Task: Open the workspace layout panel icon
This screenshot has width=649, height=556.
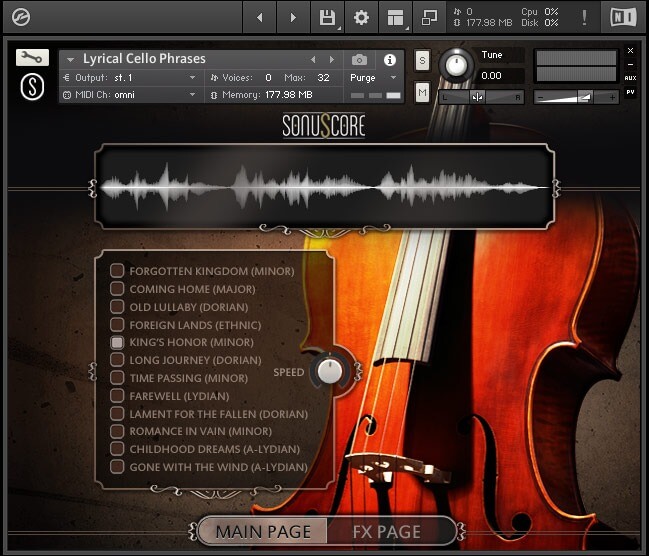Action: pos(396,17)
